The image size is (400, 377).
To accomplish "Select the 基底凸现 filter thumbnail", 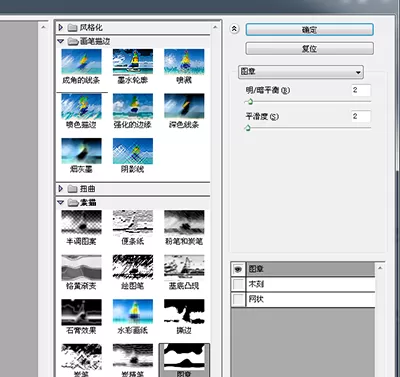I will pyautogui.click(x=184, y=268).
